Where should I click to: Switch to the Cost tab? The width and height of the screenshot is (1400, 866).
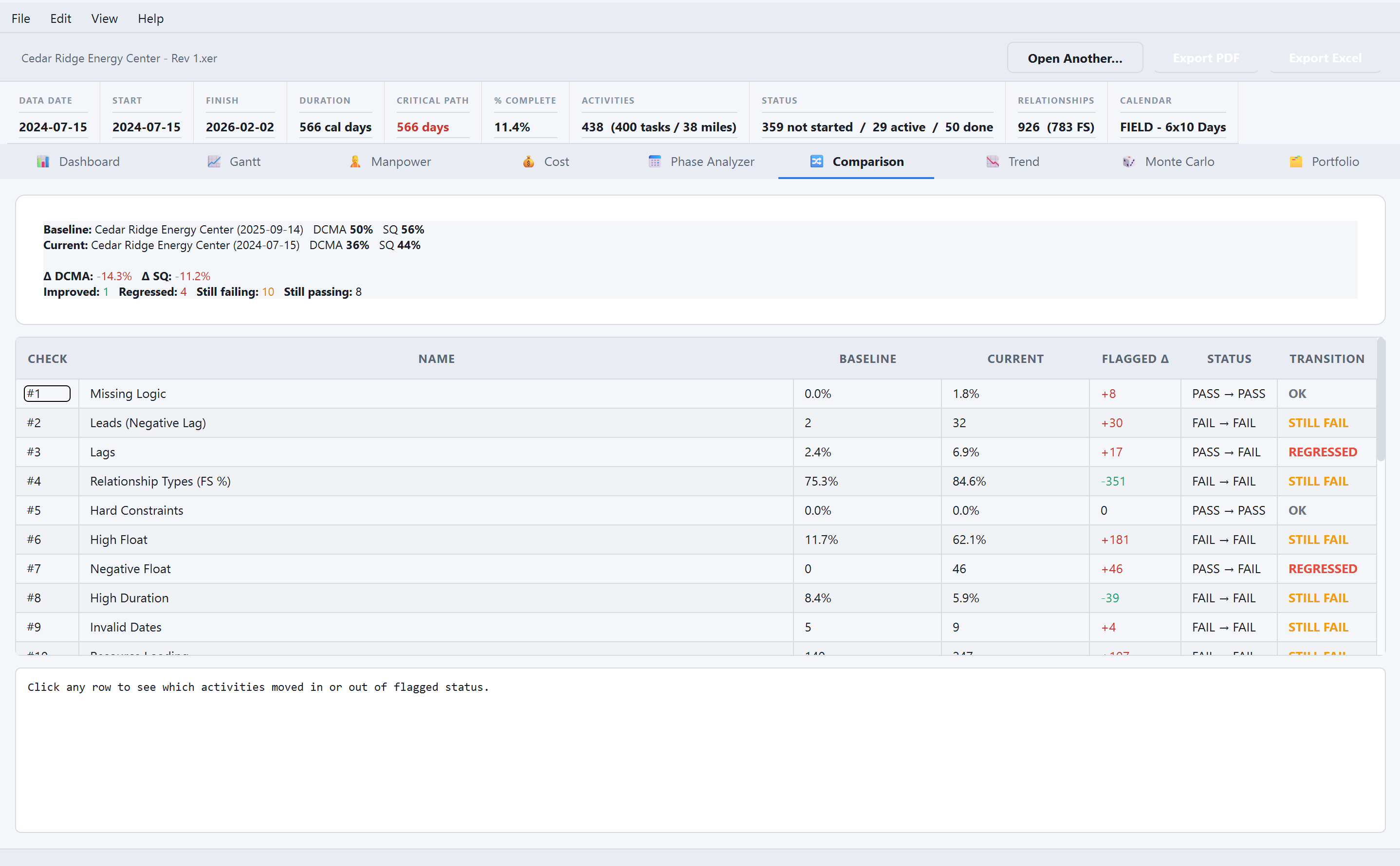tap(545, 162)
